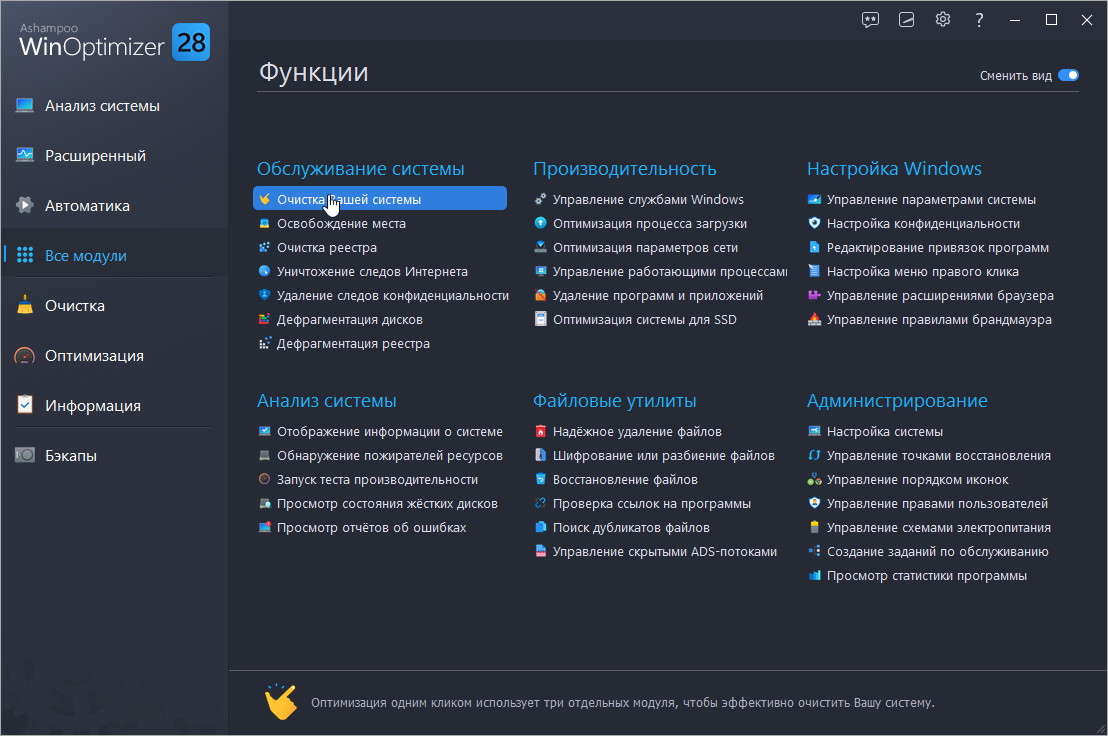Click icon beside 'Шифрование или разбиение файлов'
Image resolution: width=1108 pixels, height=736 pixels.
(541, 454)
